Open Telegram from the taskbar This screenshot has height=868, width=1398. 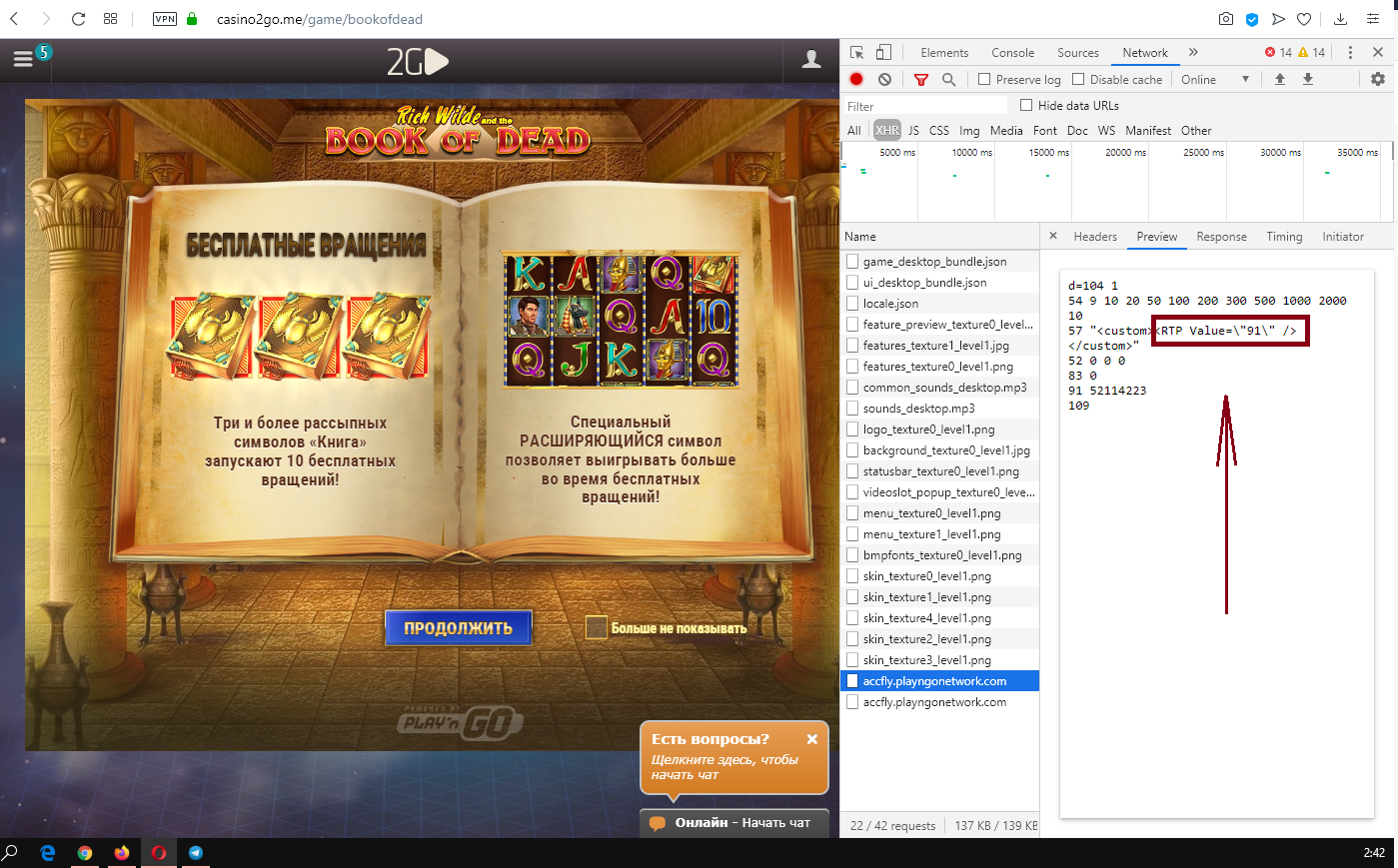coord(196,853)
